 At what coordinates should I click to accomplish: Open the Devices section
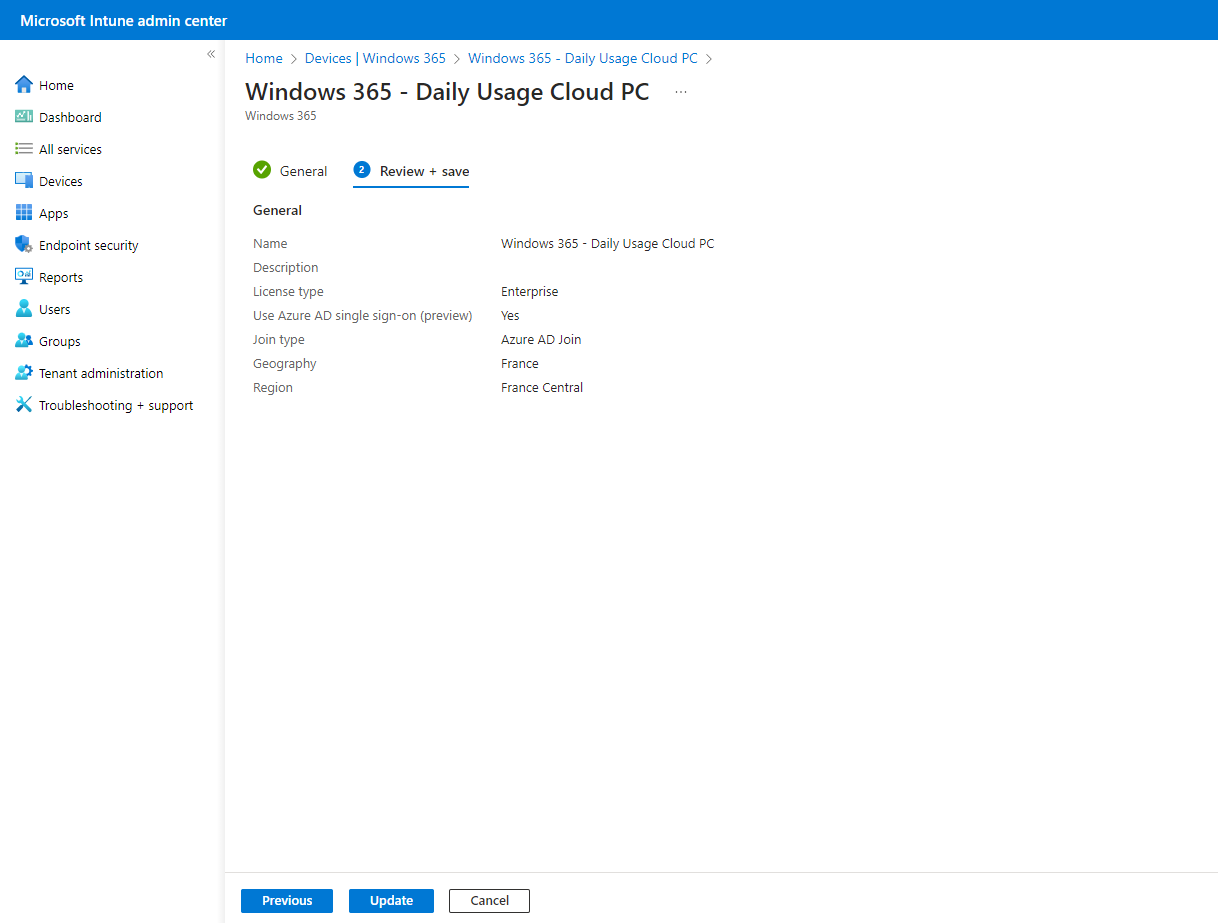59,181
